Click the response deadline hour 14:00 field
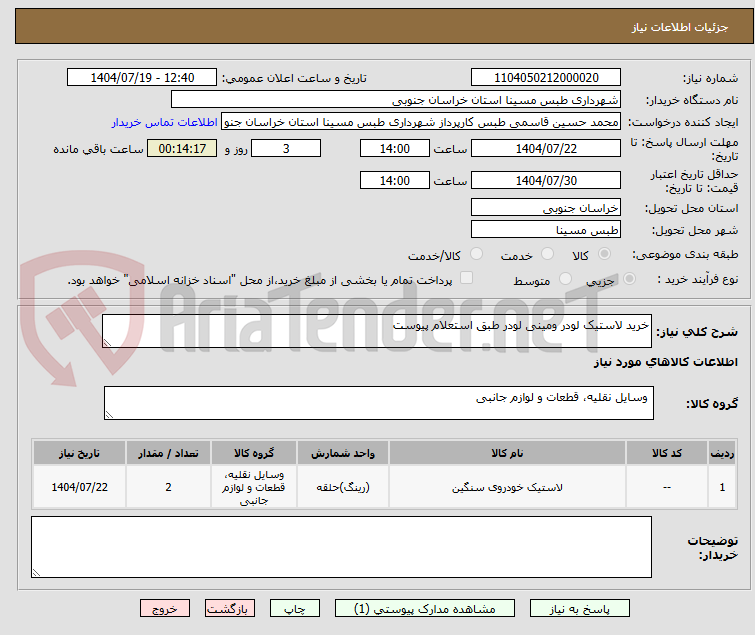755x635 pixels. point(394,148)
